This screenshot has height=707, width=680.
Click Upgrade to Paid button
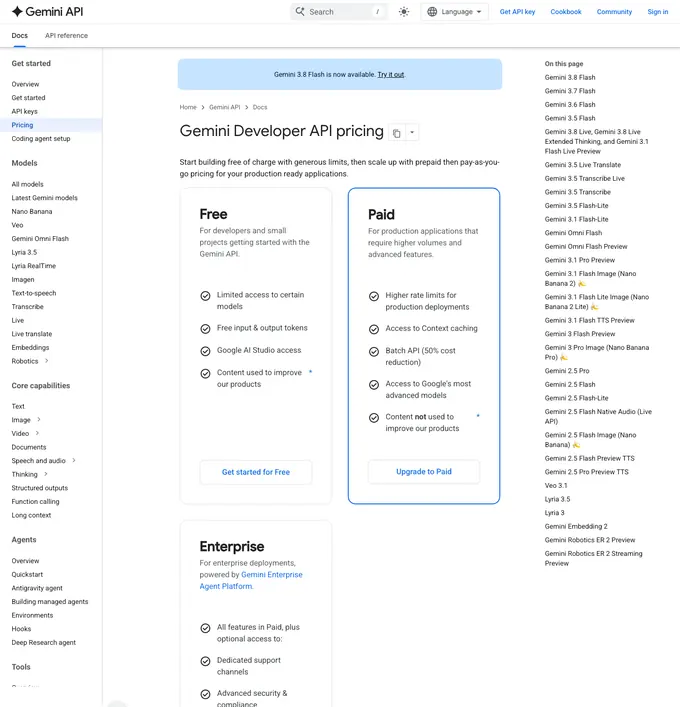[x=424, y=472]
